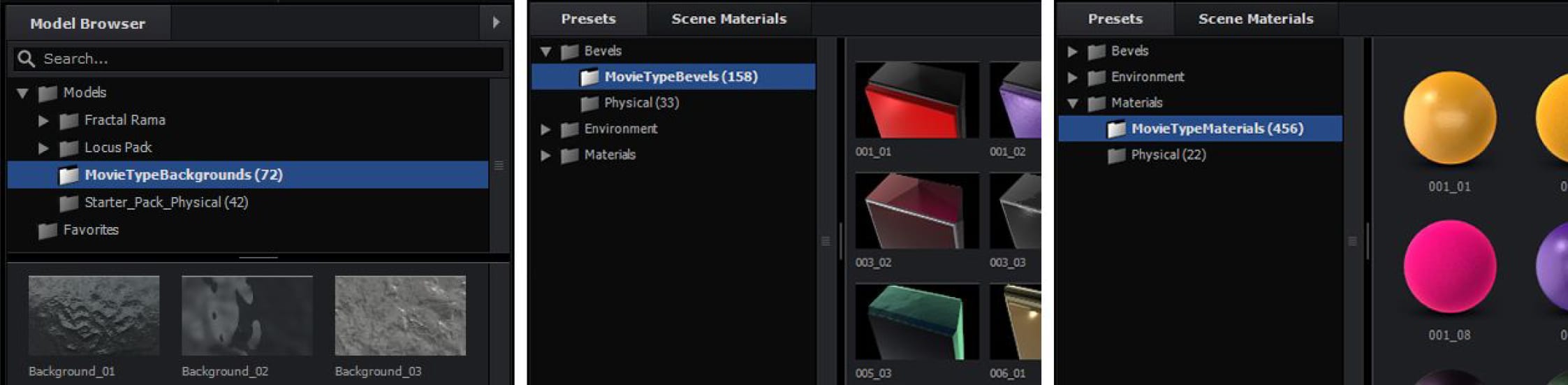Select the Physical (33) bevels folder
The image size is (1568, 385).
(x=640, y=103)
